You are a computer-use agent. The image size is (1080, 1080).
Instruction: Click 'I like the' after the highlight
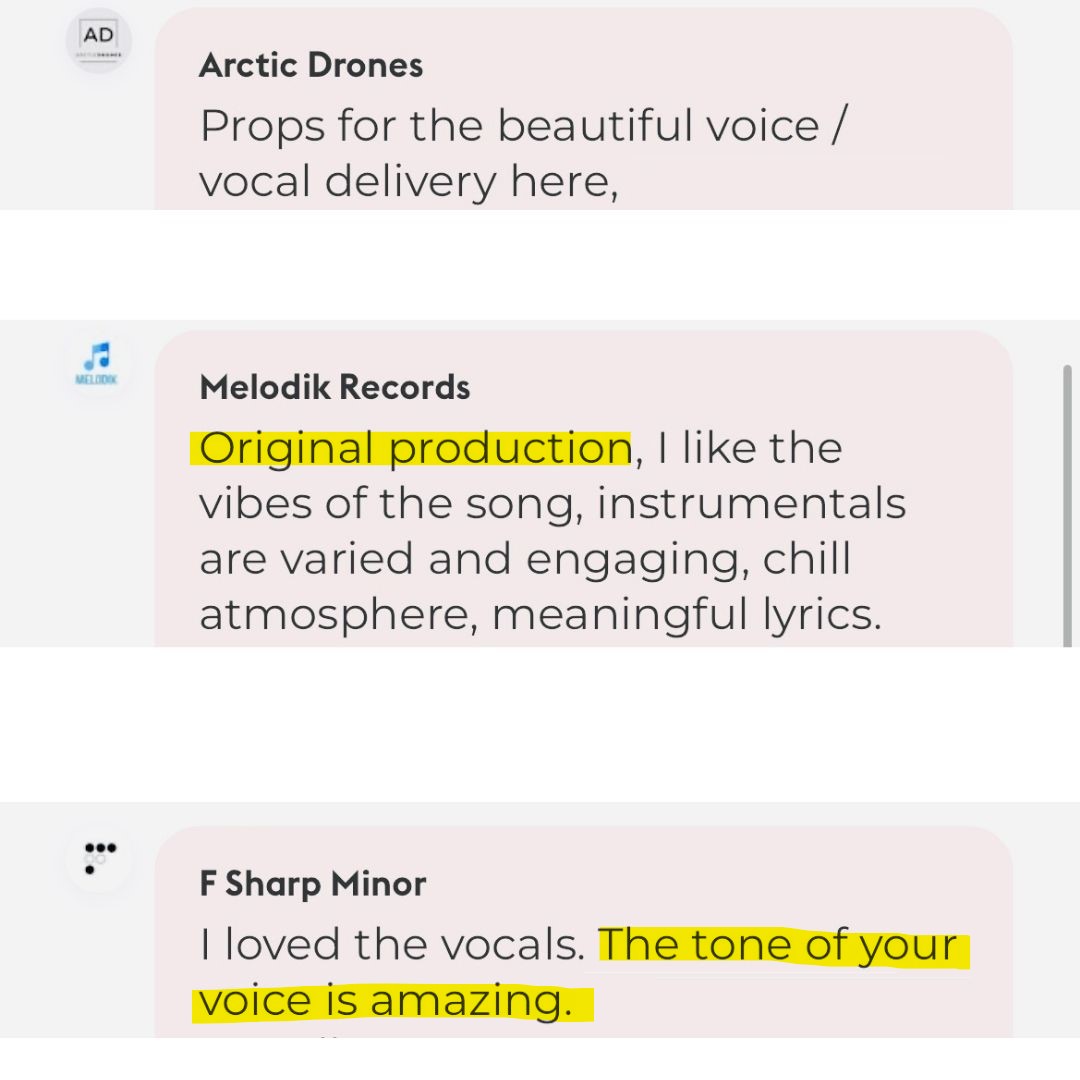click(750, 448)
